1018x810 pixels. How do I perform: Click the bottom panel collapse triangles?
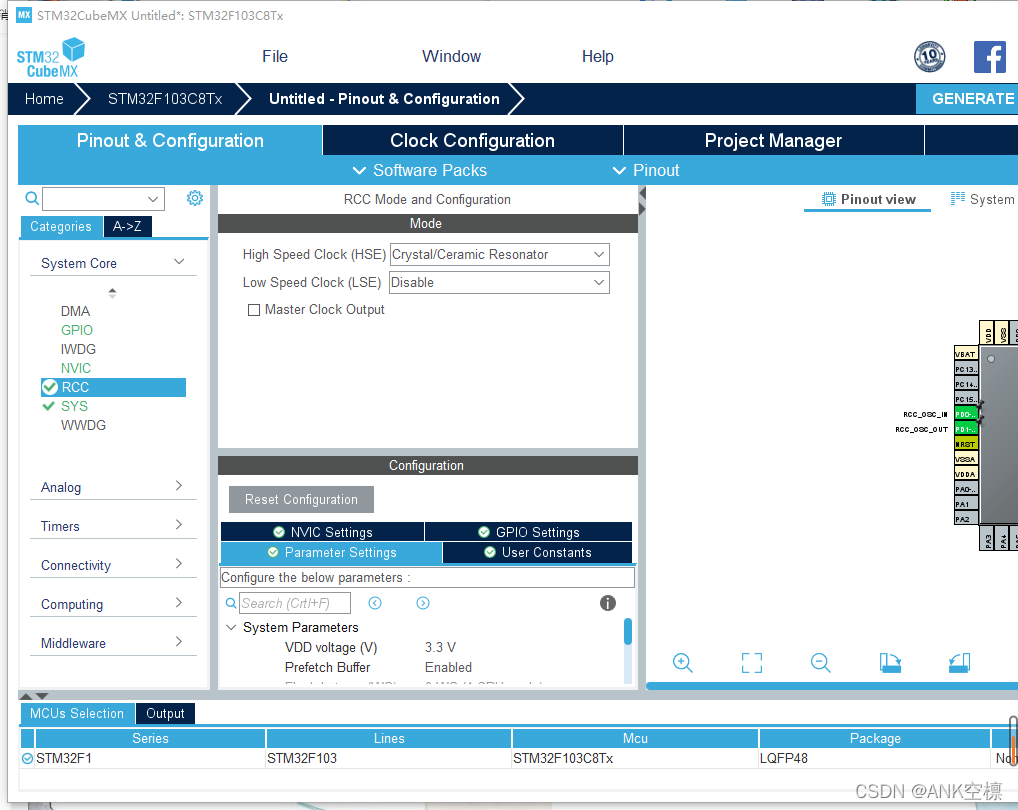tap(34, 696)
